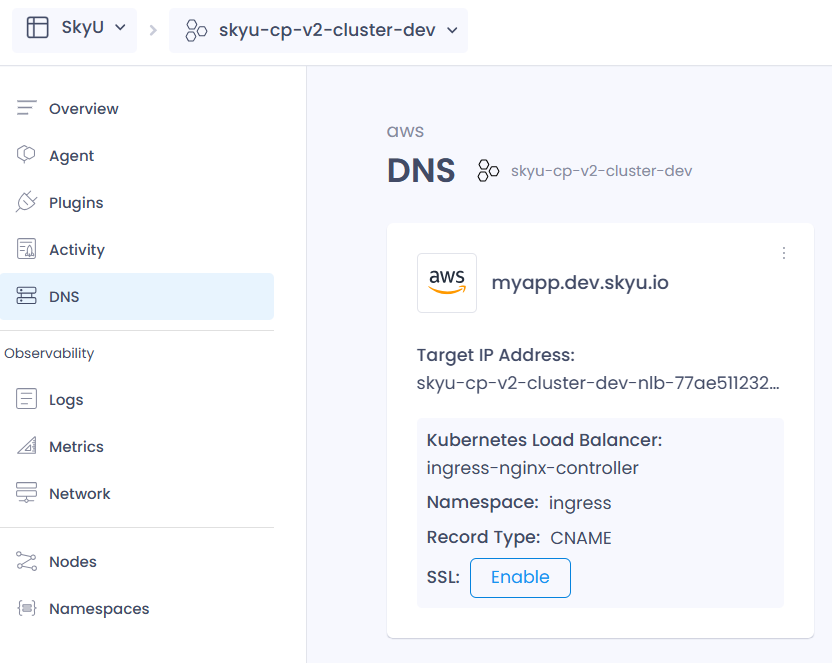Click the Metrics ruler icon
Image resolution: width=832 pixels, height=663 pixels.
tap(27, 446)
